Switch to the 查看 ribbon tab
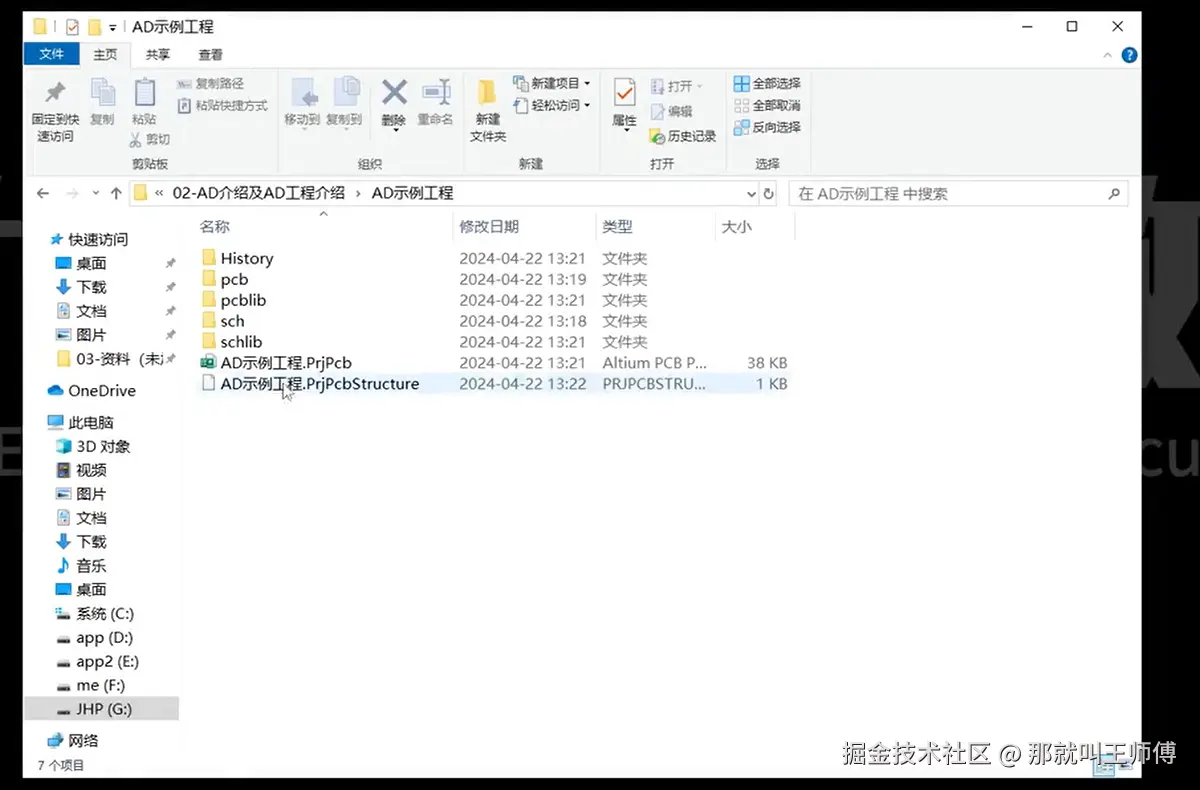This screenshot has width=1200, height=790. (x=210, y=55)
